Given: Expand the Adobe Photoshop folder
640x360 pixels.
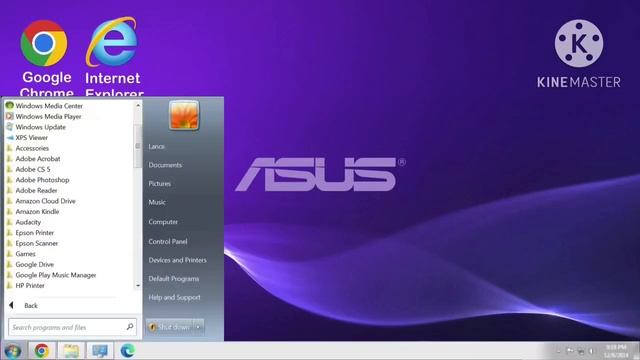Looking at the screenshot, I should click(x=38, y=180).
